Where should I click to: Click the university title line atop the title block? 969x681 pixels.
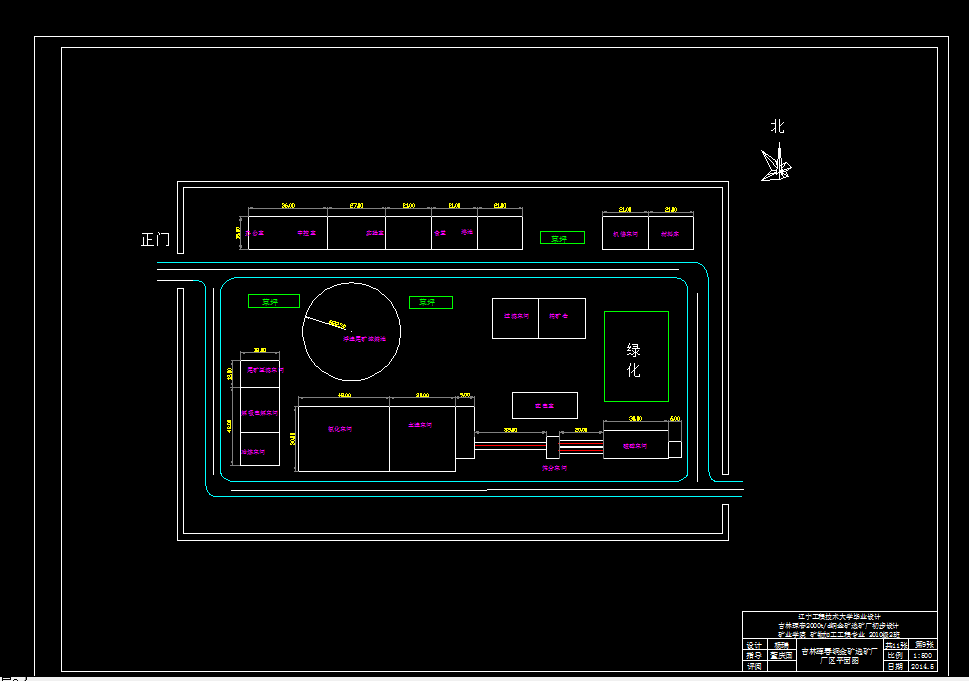pyautogui.click(x=839, y=617)
